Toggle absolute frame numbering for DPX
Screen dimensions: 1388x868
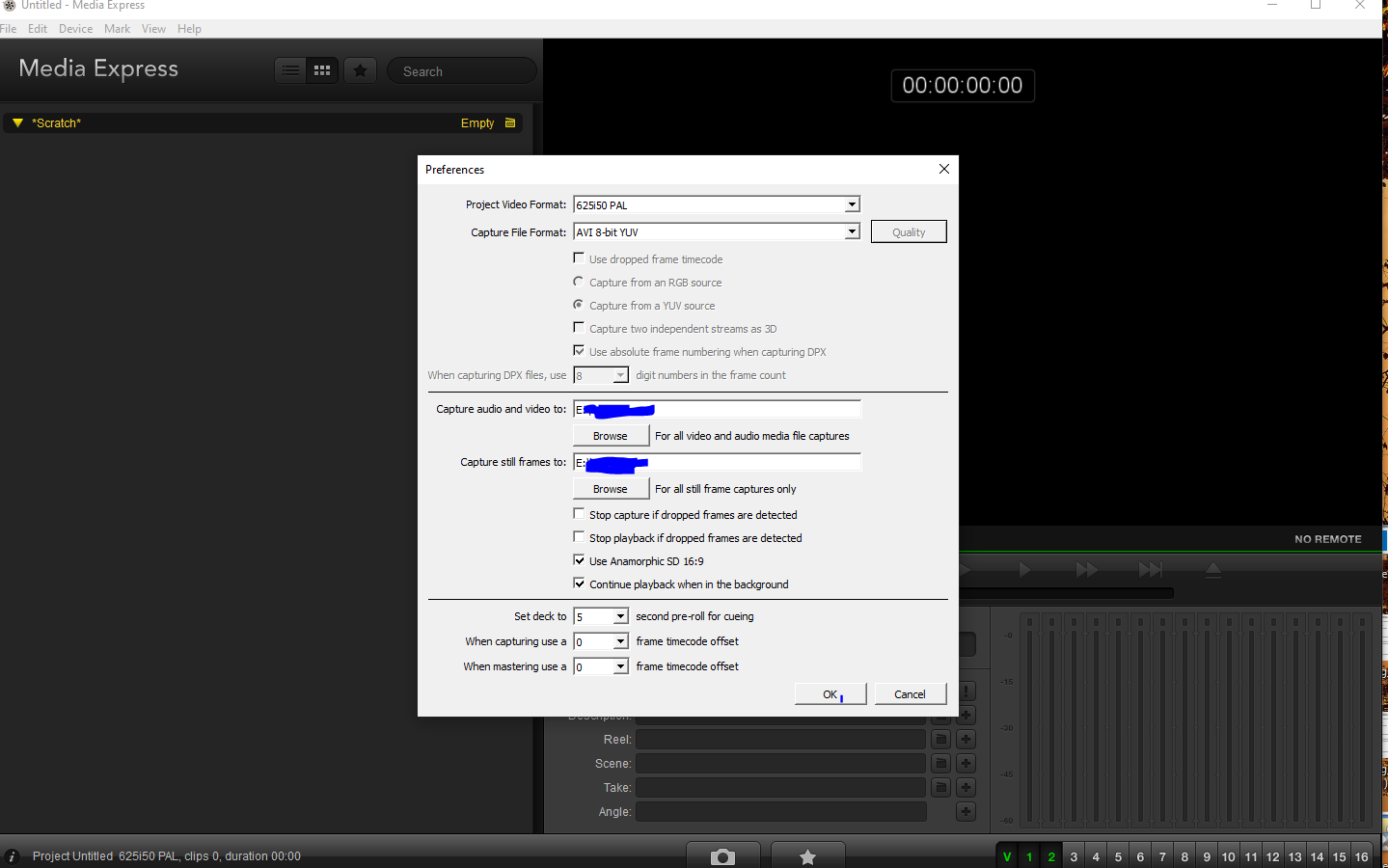tap(579, 351)
